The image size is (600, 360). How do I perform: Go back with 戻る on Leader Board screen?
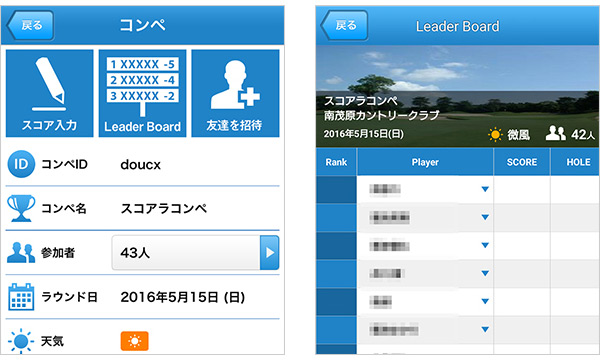pos(344,25)
